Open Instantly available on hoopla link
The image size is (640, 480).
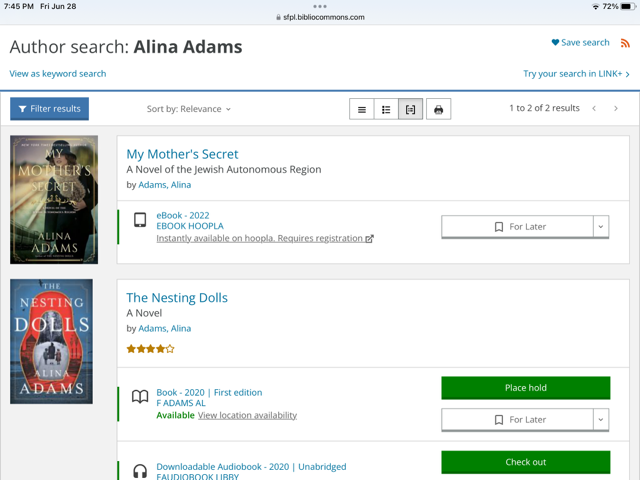pyautogui.click(x=265, y=238)
